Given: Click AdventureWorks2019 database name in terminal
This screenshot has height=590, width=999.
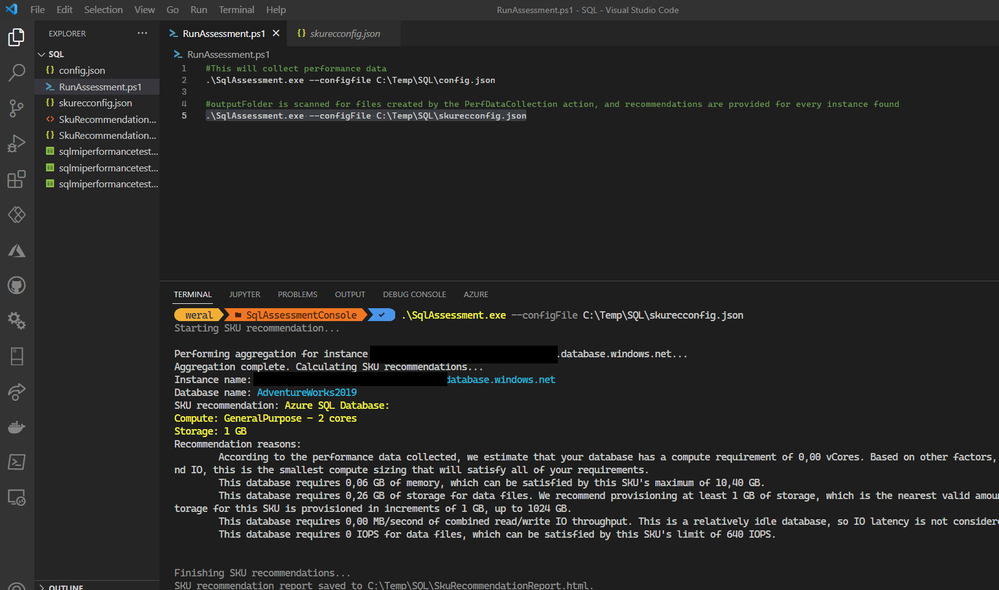Looking at the screenshot, I should tap(306, 392).
